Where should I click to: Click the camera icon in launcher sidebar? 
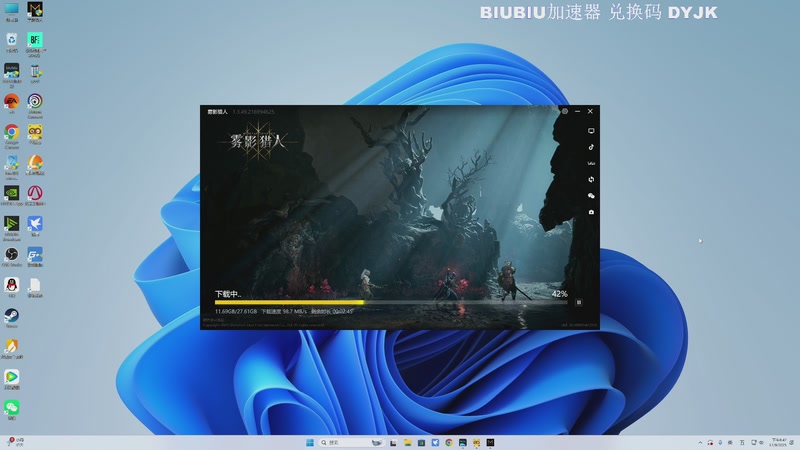click(591, 212)
